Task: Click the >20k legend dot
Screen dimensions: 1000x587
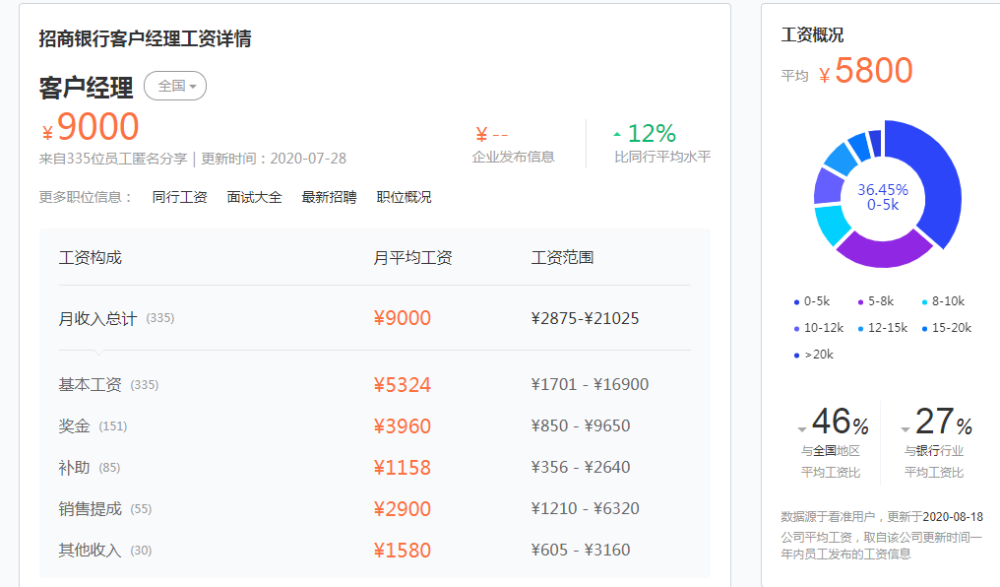Action: (797, 354)
